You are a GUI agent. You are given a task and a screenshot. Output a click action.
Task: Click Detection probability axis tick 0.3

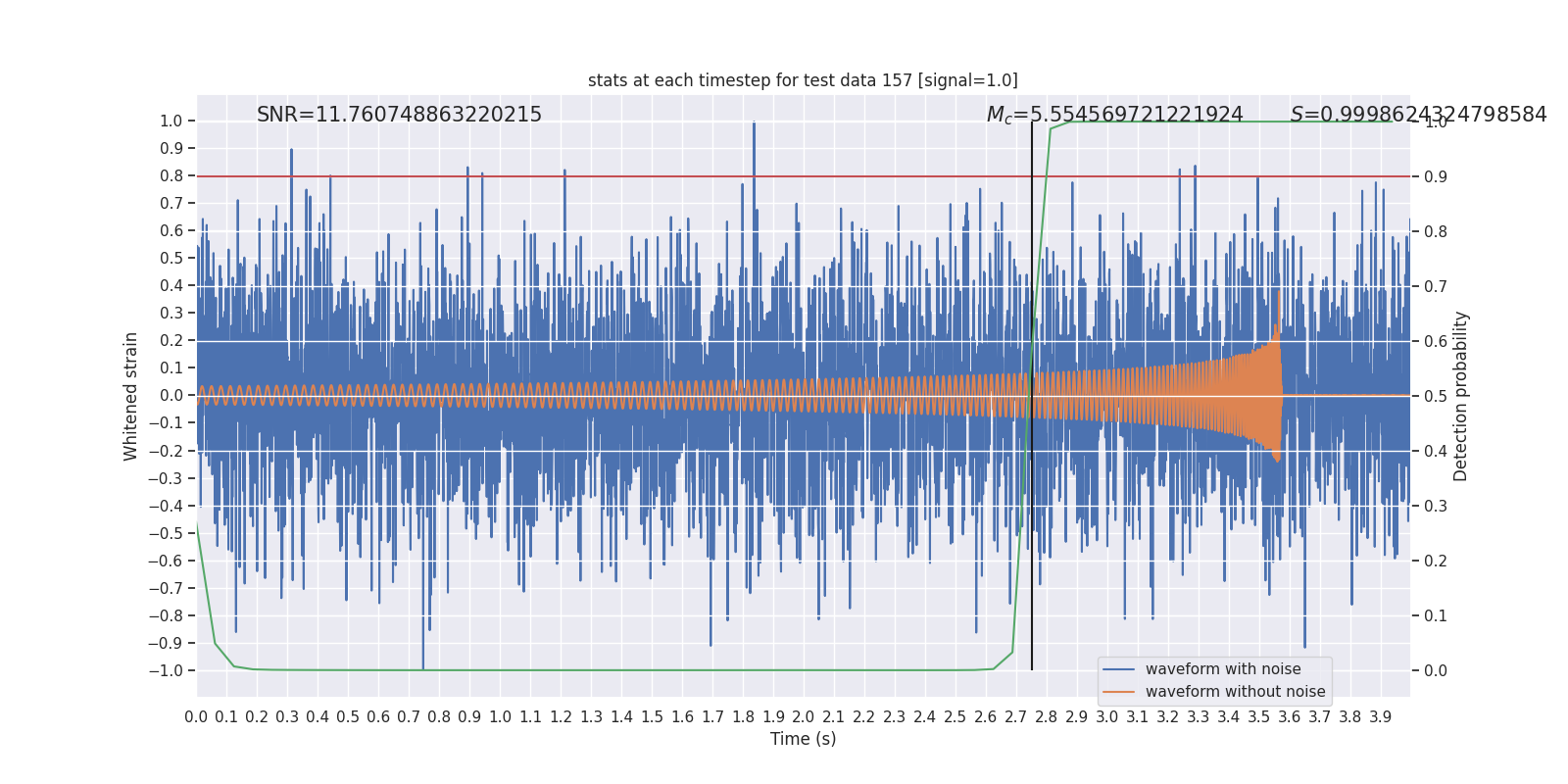point(1436,506)
